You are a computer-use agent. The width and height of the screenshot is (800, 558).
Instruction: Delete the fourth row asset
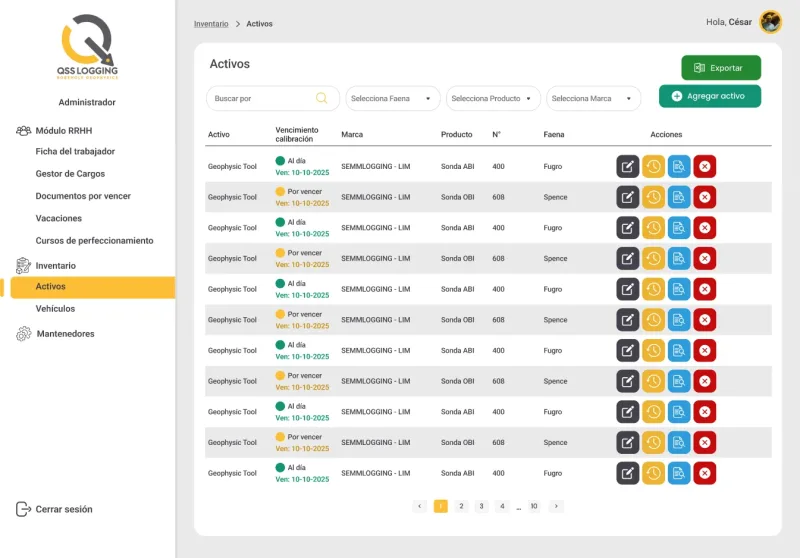pos(705,258)
